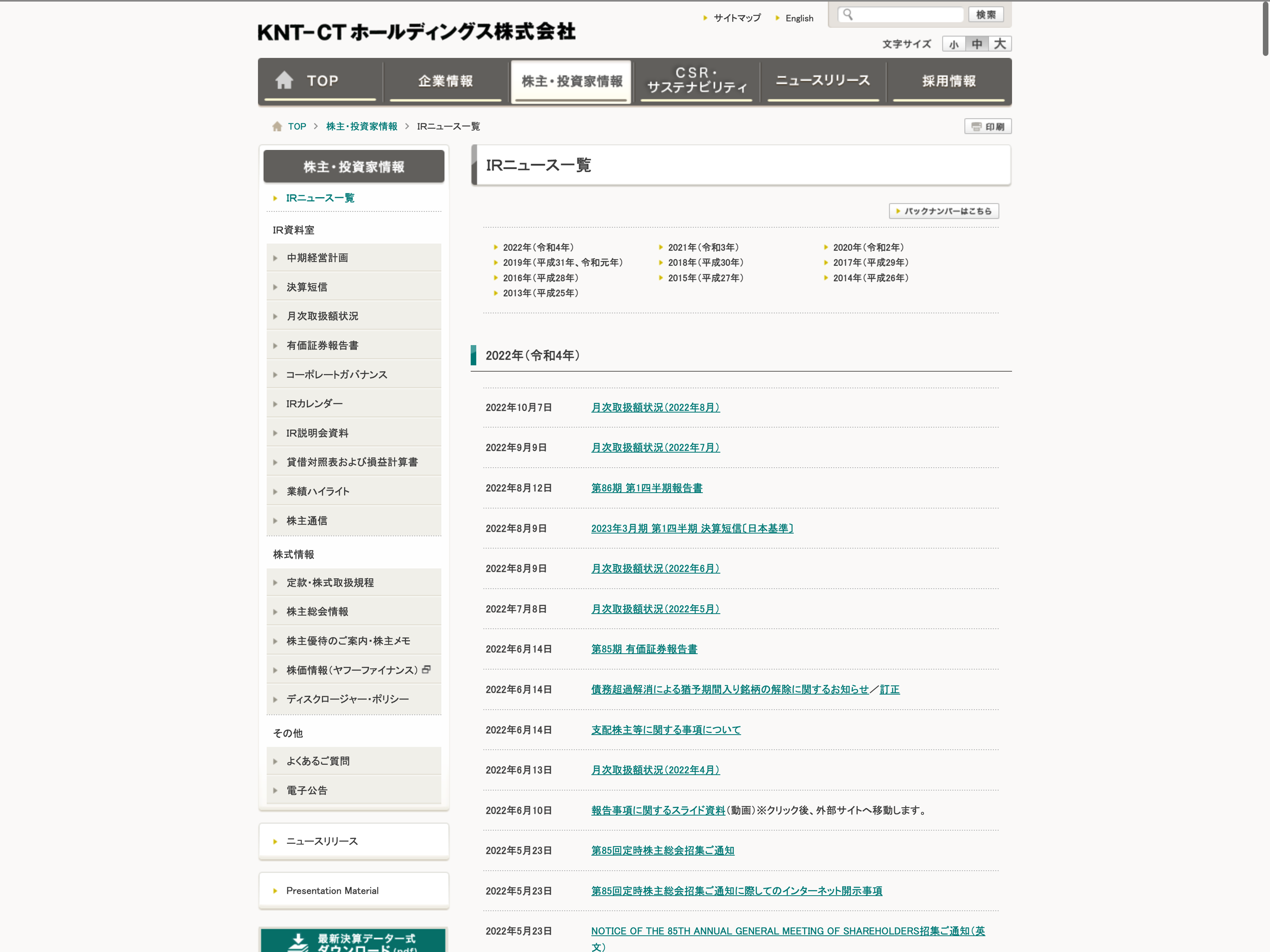Jump to 2021年(令和3年) section
This screenshot has width=1270, height=952.
703,248
